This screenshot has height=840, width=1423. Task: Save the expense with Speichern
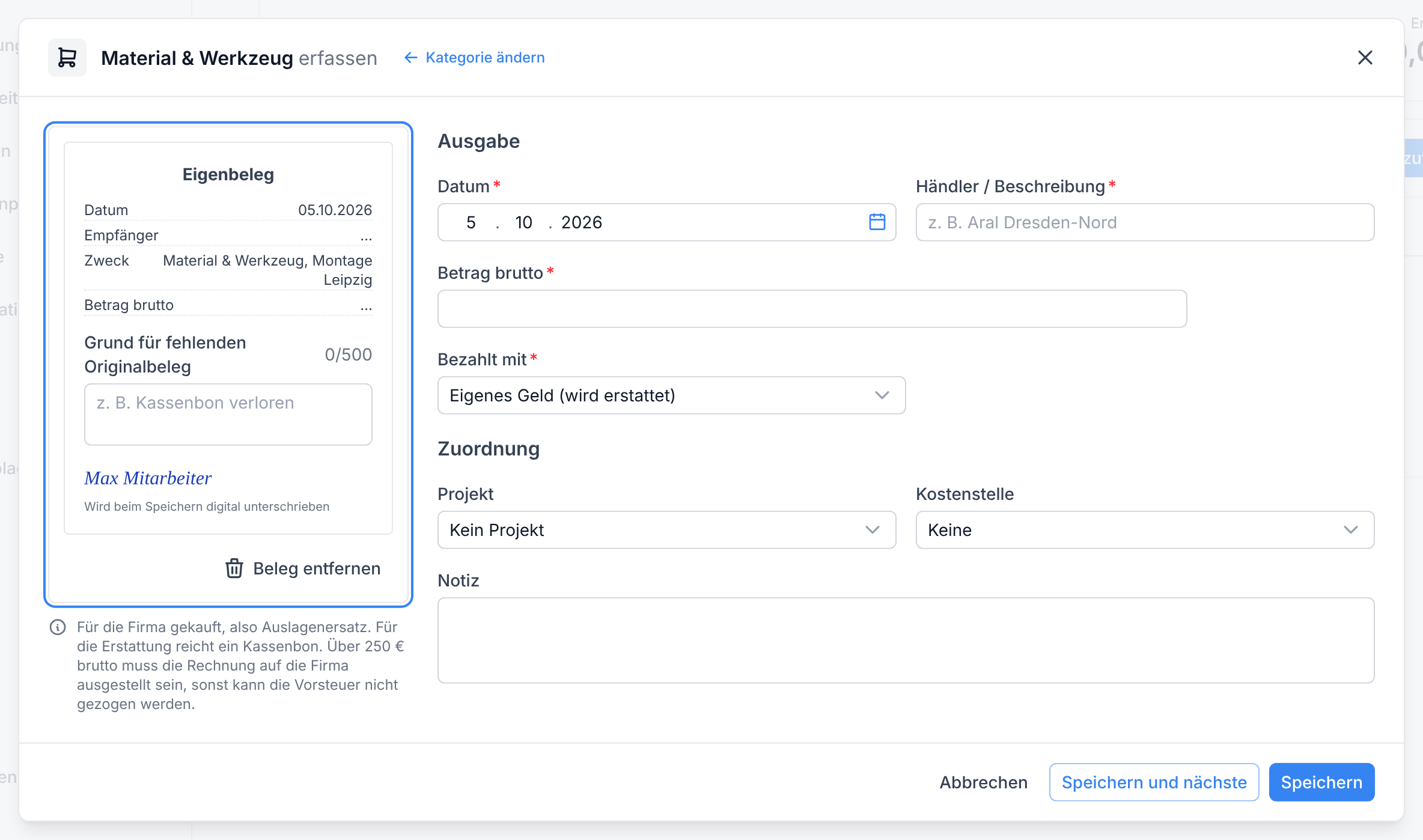[1321, 782]
